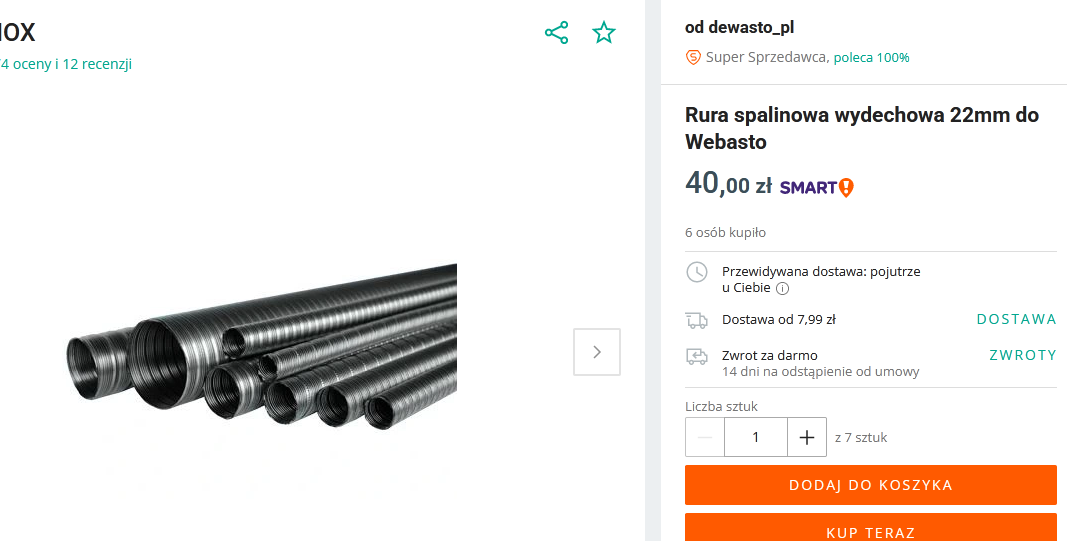Viewport: 1067px width, 541px height.
Task: Click the exhaust pipes product photo
Action: pos(262,345)
